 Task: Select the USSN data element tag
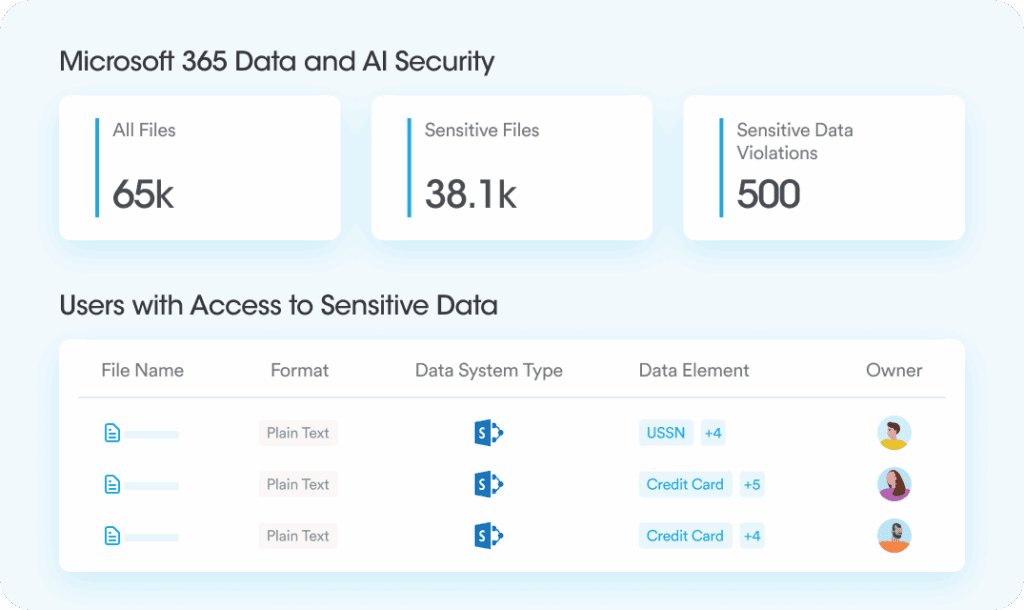click(665, 433)
